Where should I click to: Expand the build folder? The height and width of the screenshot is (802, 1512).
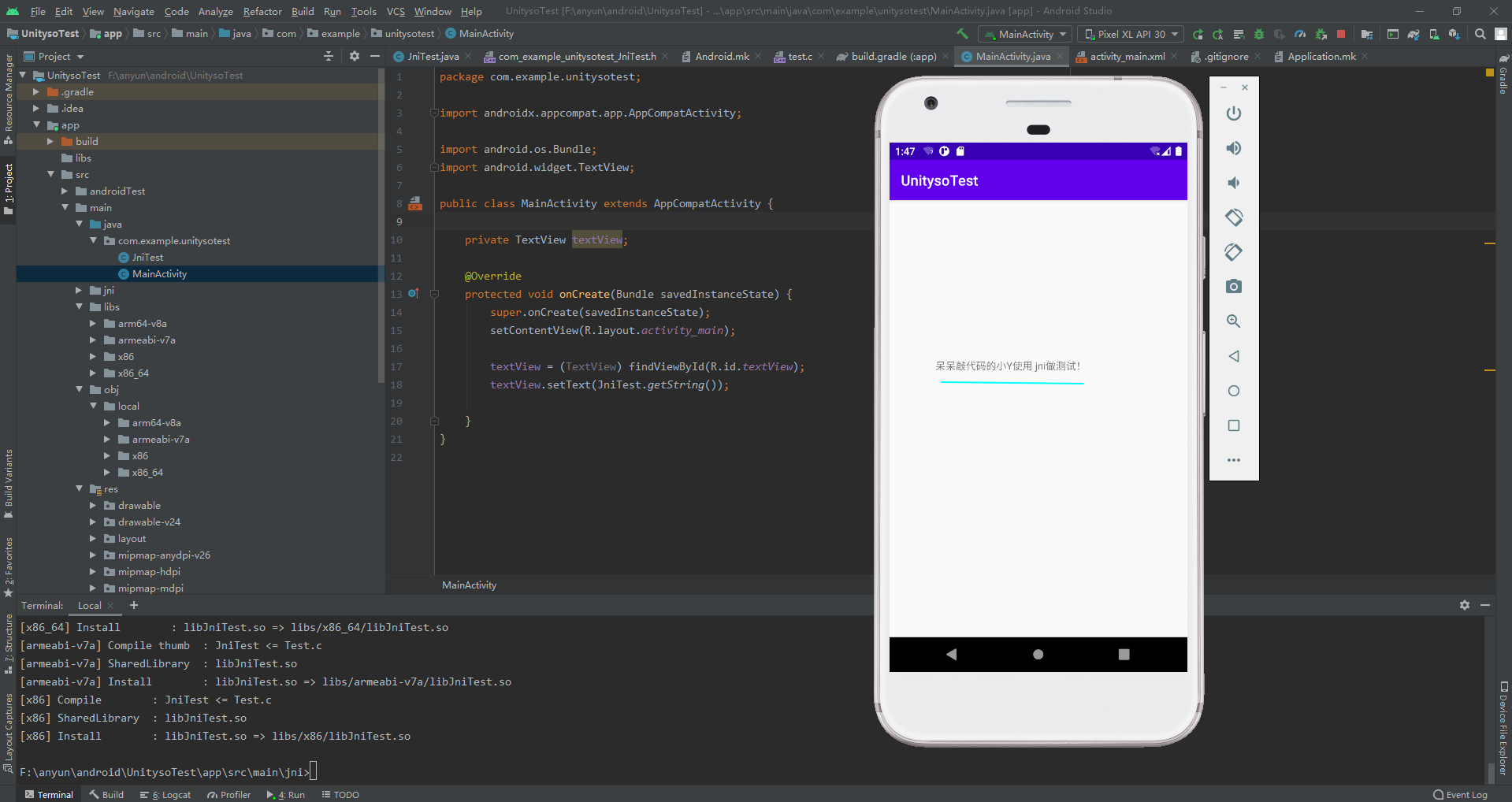point(50,142)
